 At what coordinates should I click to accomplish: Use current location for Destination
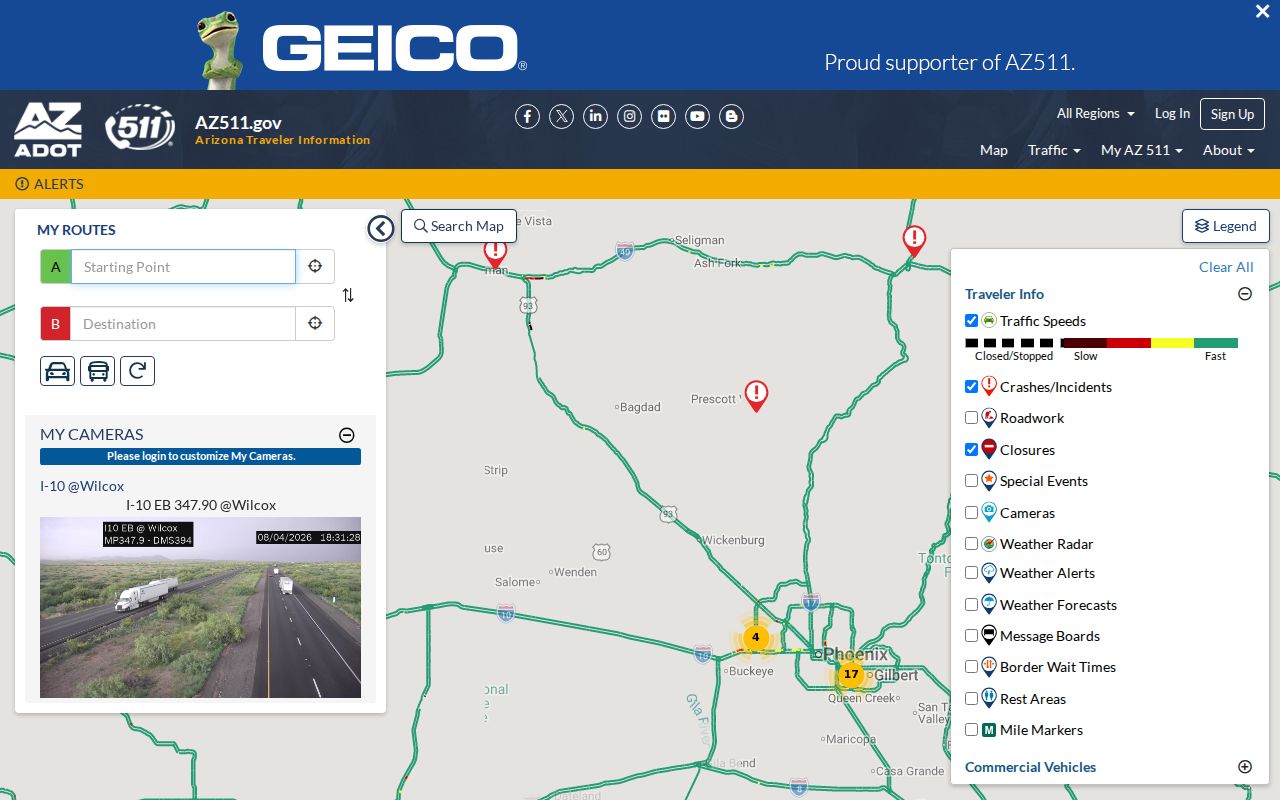(x=315, y=324)
